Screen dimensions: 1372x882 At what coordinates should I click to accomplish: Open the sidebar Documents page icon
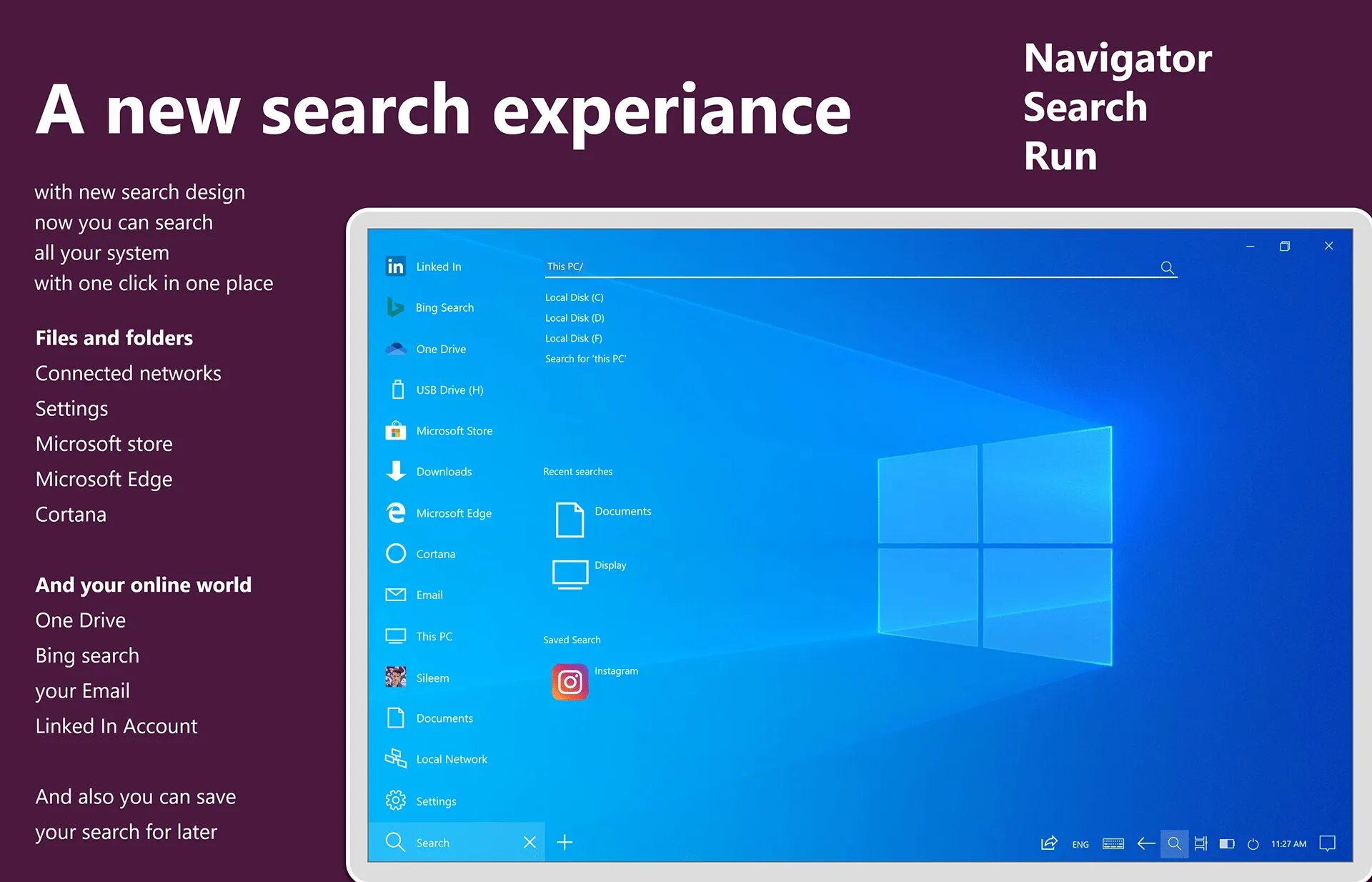pyautogui.click(x=395, y=718)
